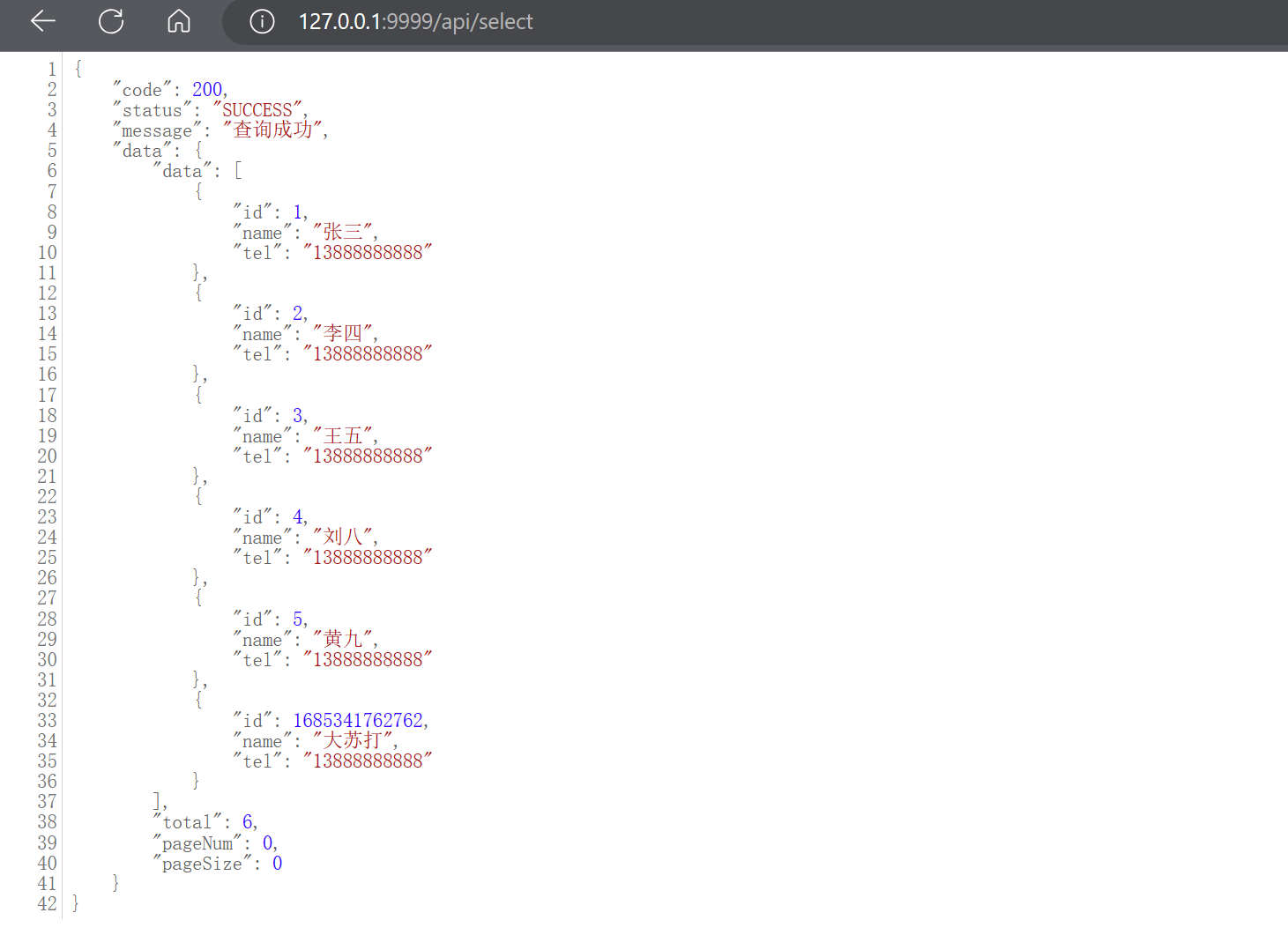Image resolution: width=1288 pixels, height=935 pixels.
Task: Click the closing bracket on line 37
Action: [157, 802]
